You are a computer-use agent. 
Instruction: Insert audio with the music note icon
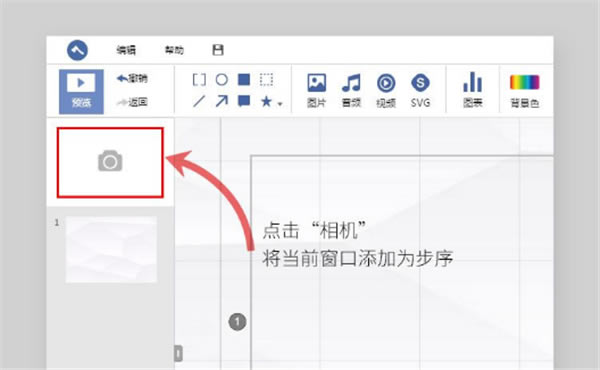(x=351, y=90)
